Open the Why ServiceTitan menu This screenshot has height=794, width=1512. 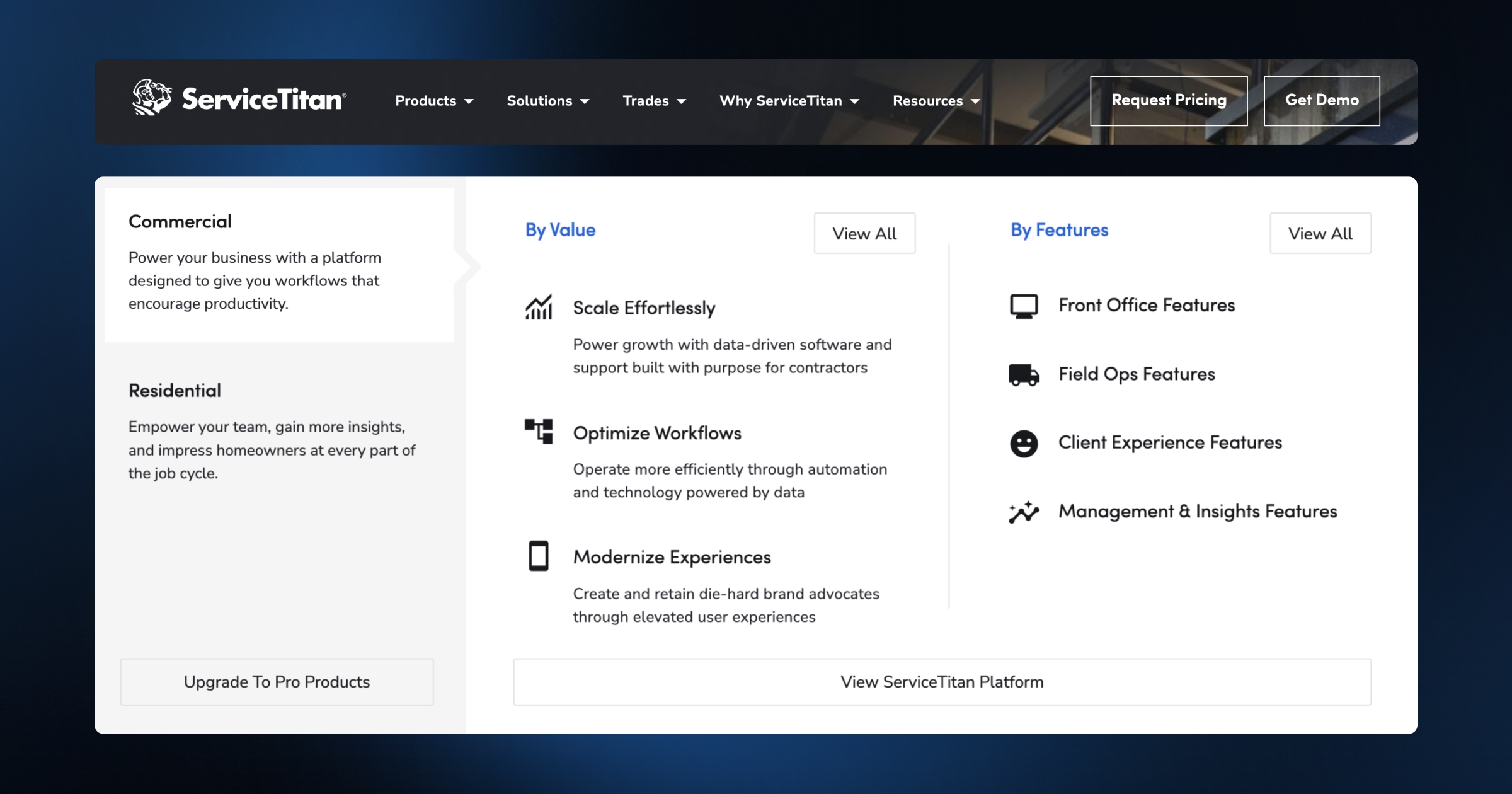[789, 101]
